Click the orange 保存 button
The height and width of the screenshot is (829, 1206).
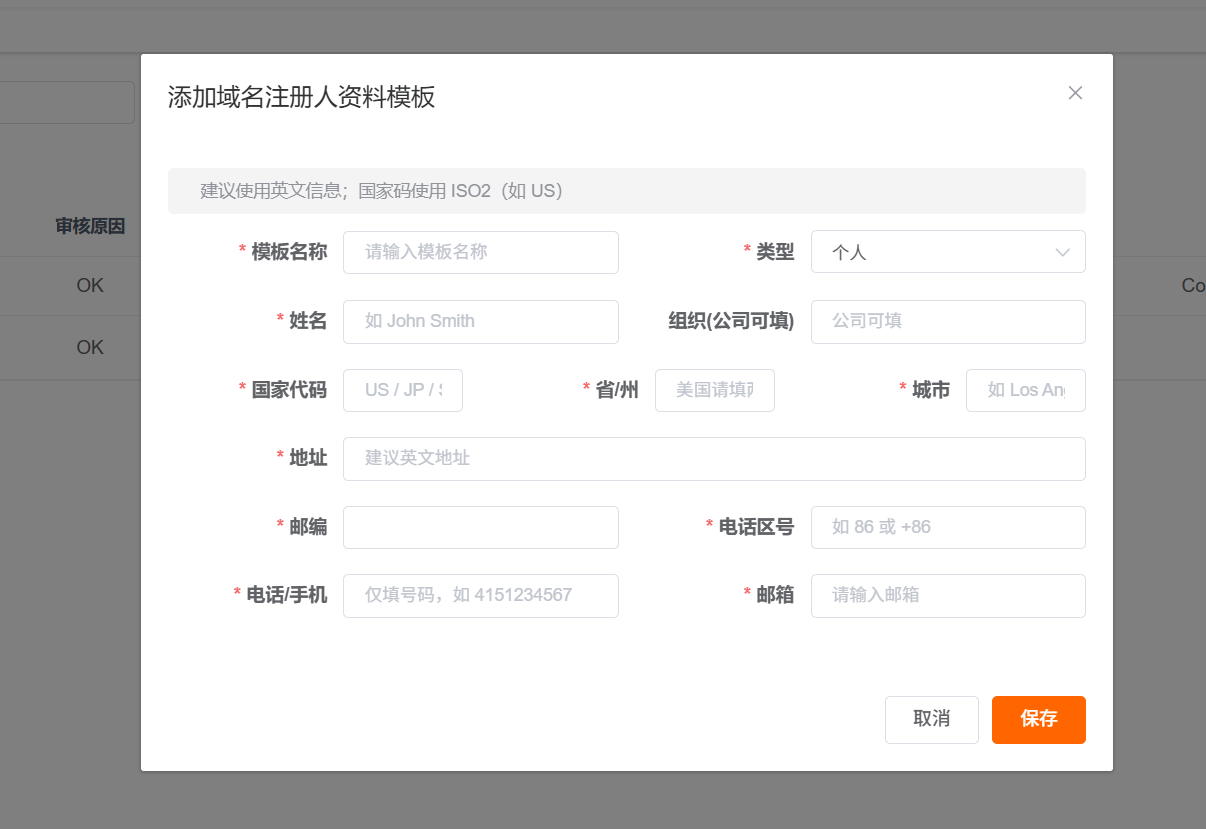point(1039,719)
